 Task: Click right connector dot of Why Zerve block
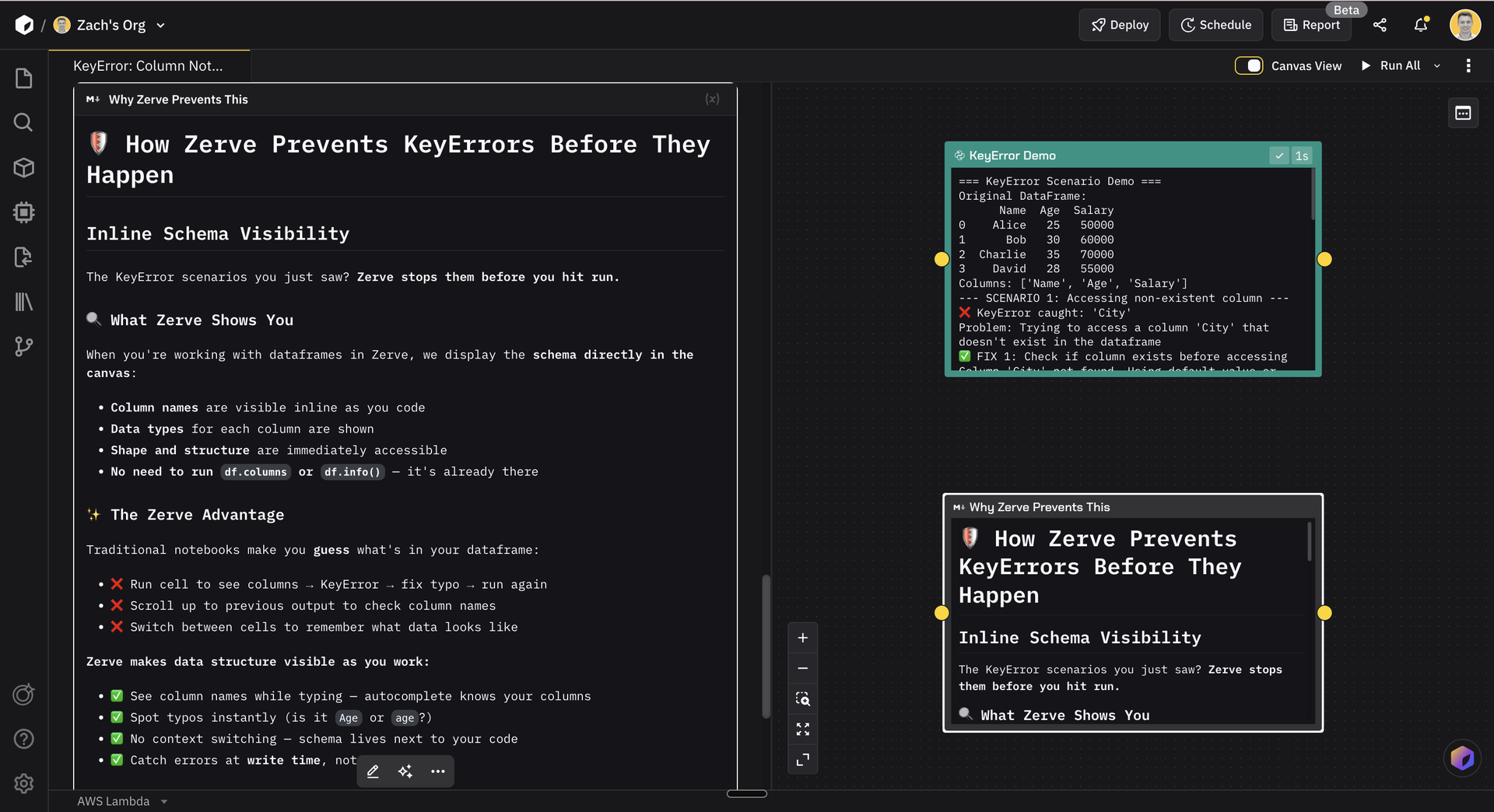coord(1324,613)
